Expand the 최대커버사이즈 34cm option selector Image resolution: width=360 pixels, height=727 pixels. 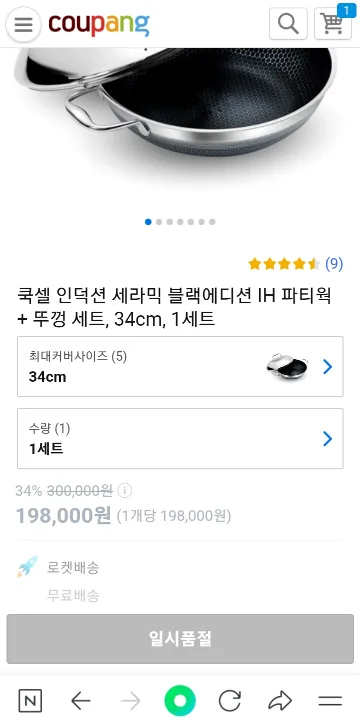click(x=180, y=366)
